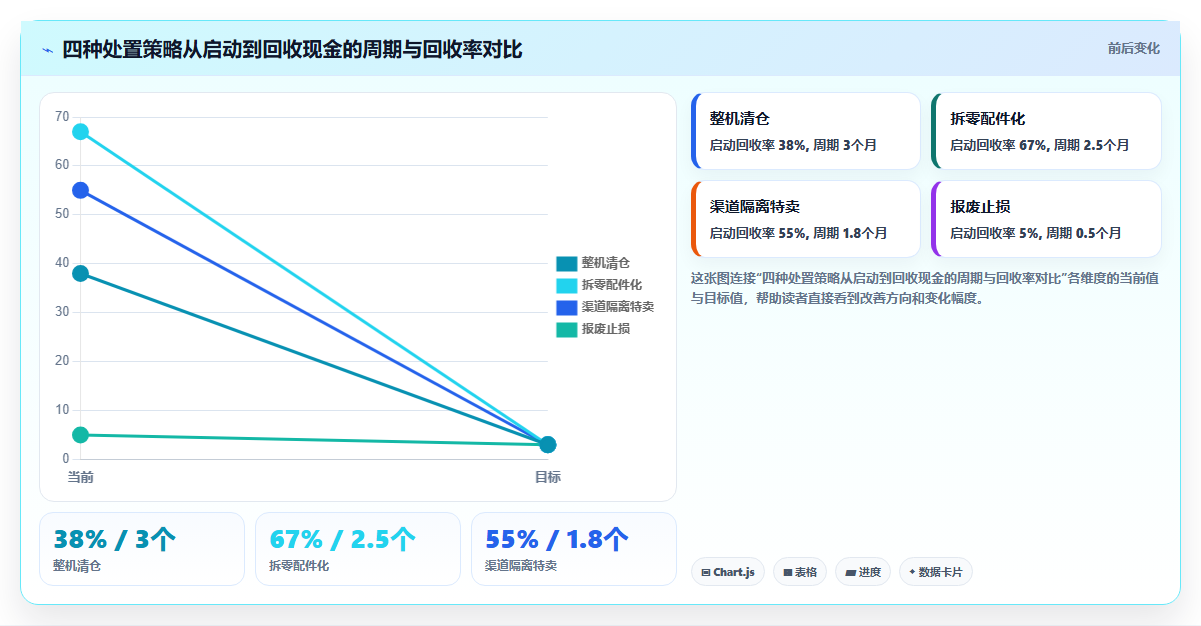Click the 目标 x-axis label
The image size is (1201, 626).
click(547, 477)
